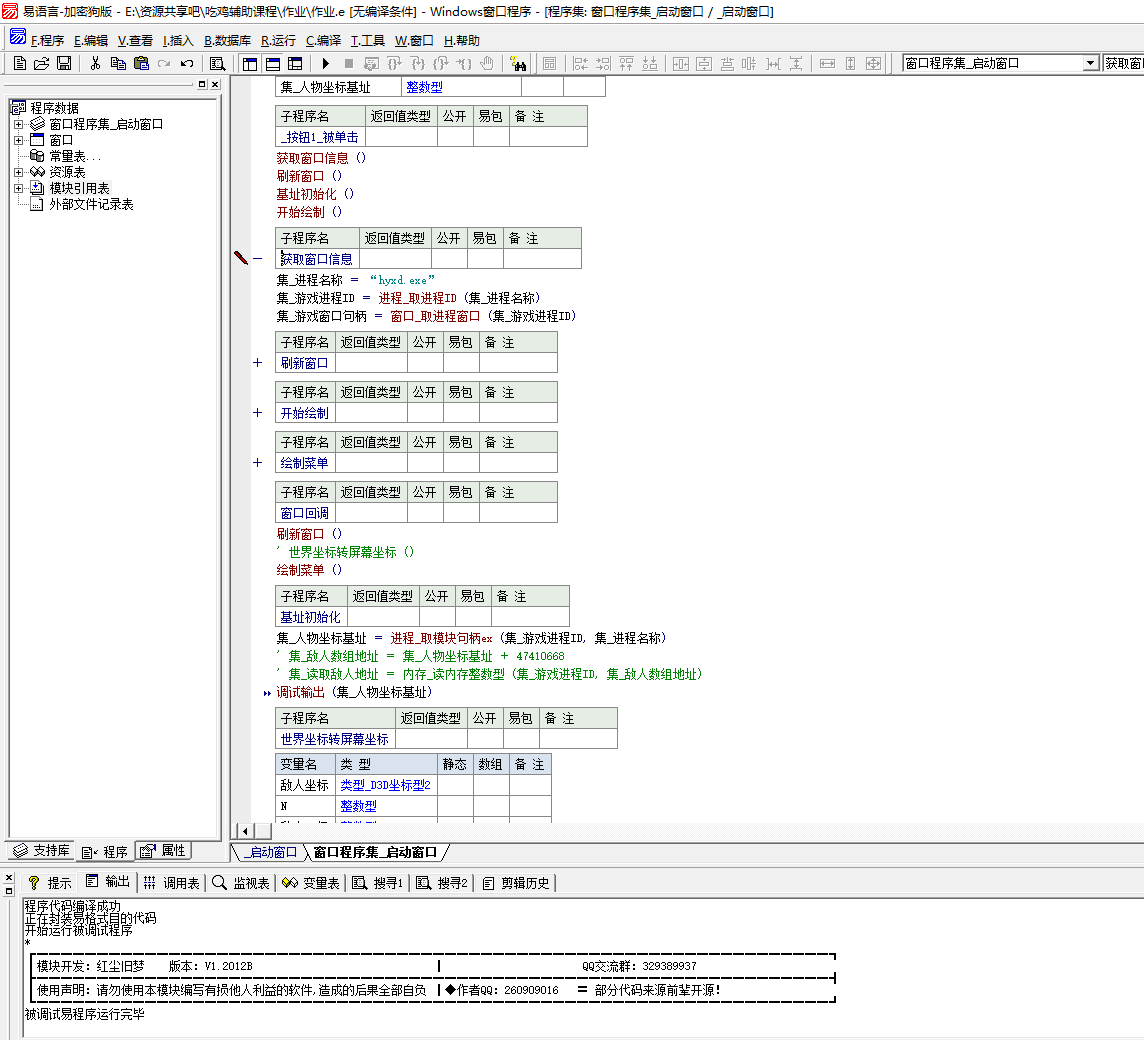The height and width of the screenshot is (1040, 1144).
Task: Open the 变量表 output tab
Action: pyautogui.click(x=312, y=883)
